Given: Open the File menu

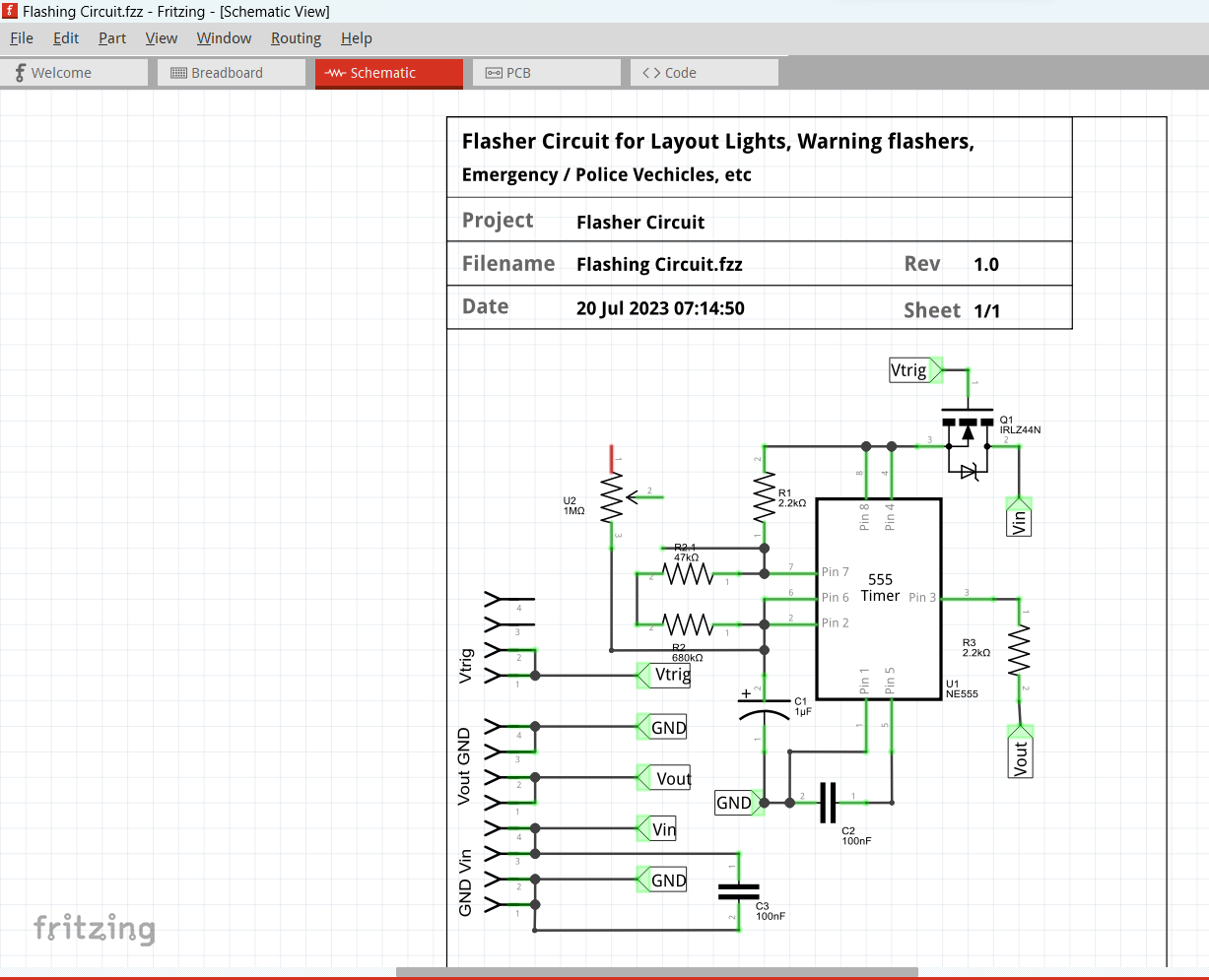Looking at the screenshot, I should (22, 38).
